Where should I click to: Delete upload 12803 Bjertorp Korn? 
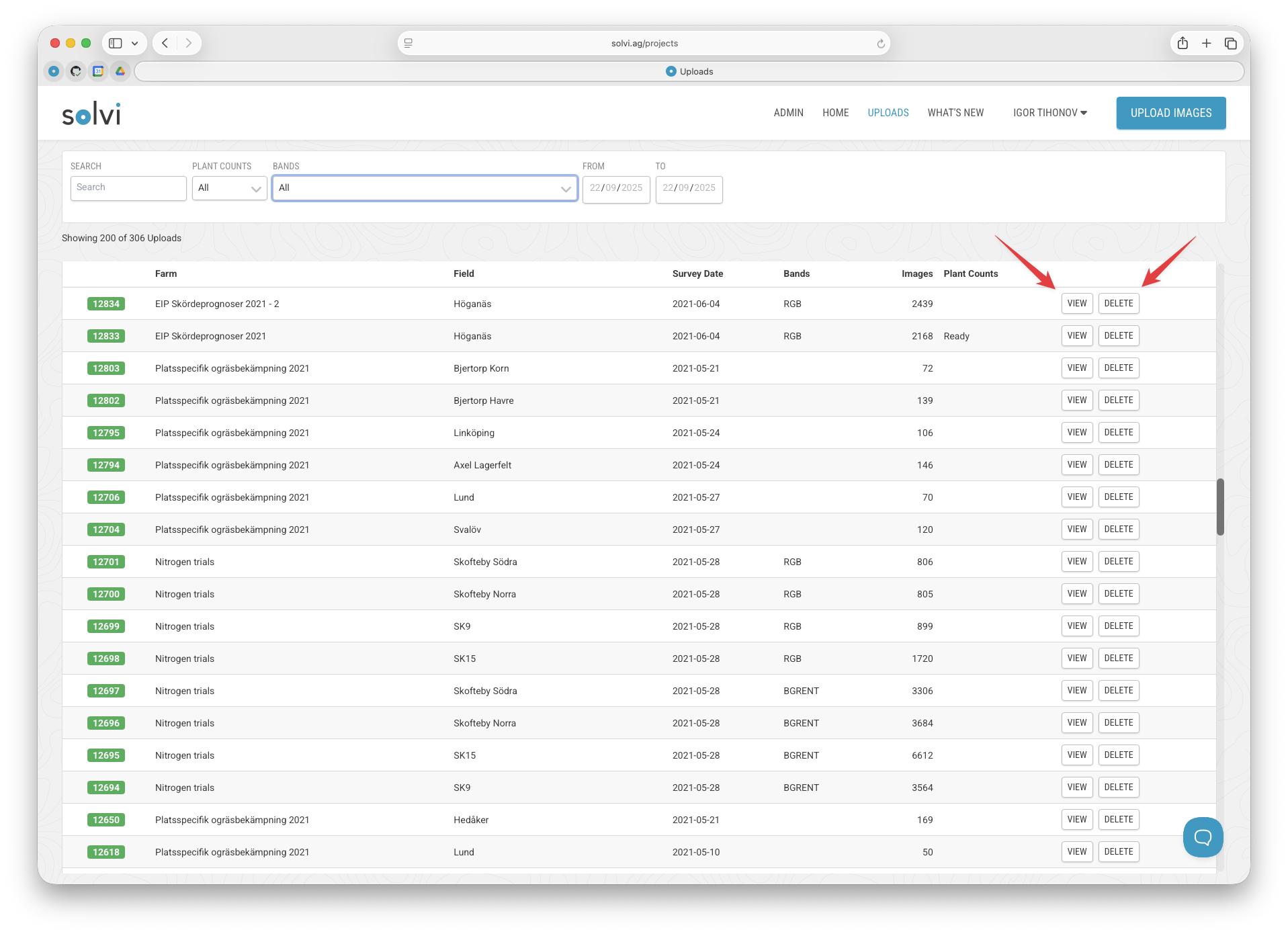pos(1118,368)
